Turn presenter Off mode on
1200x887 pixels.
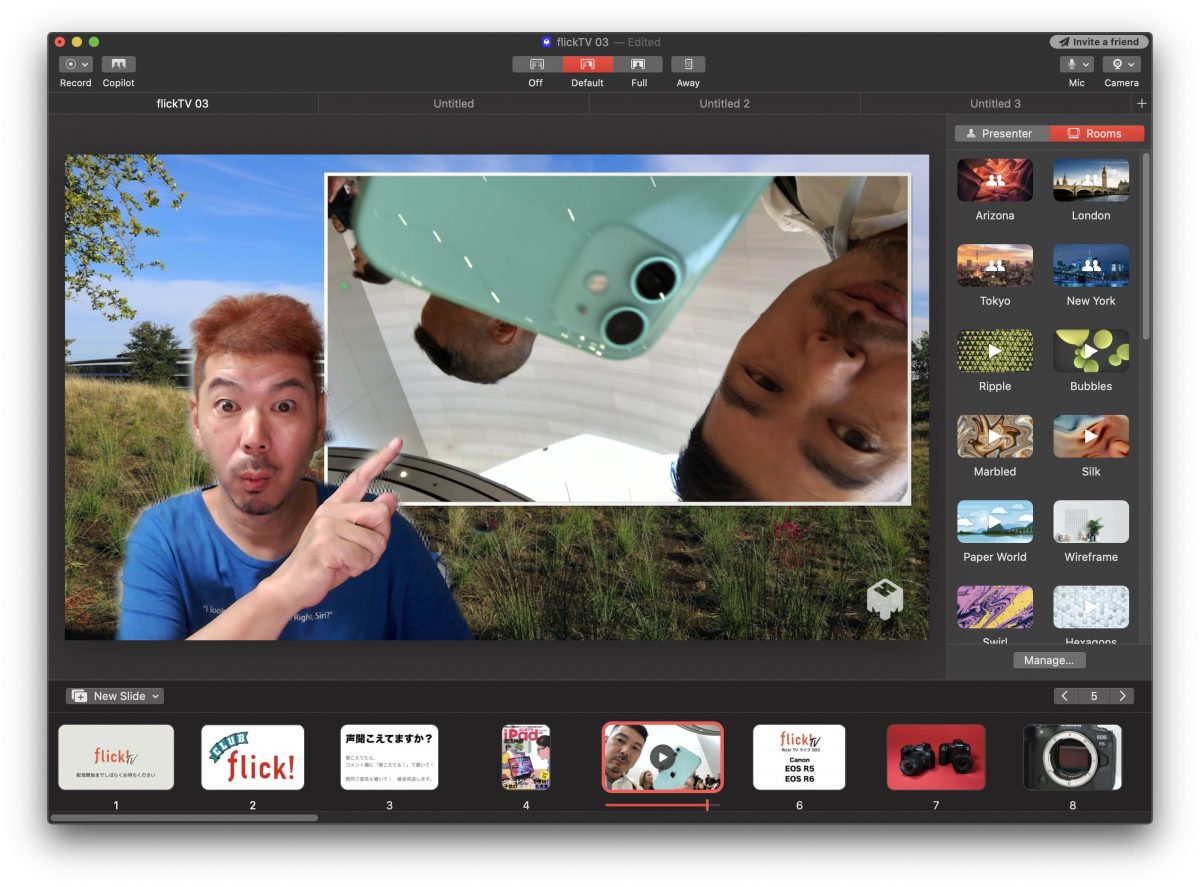(x=537, y=65)
